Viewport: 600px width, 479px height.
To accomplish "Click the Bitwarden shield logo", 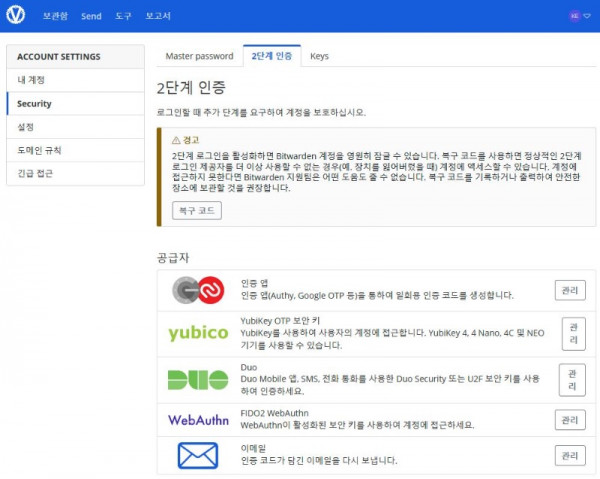I will click(x=18, y=16).
